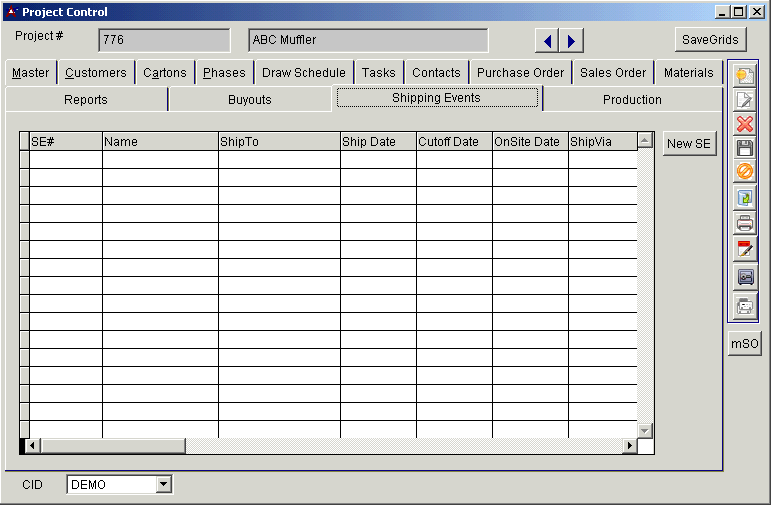This screenshot has width=771, height=505.
Task: Click the notepad with red pencil icon
Action: tap(744, 249)
